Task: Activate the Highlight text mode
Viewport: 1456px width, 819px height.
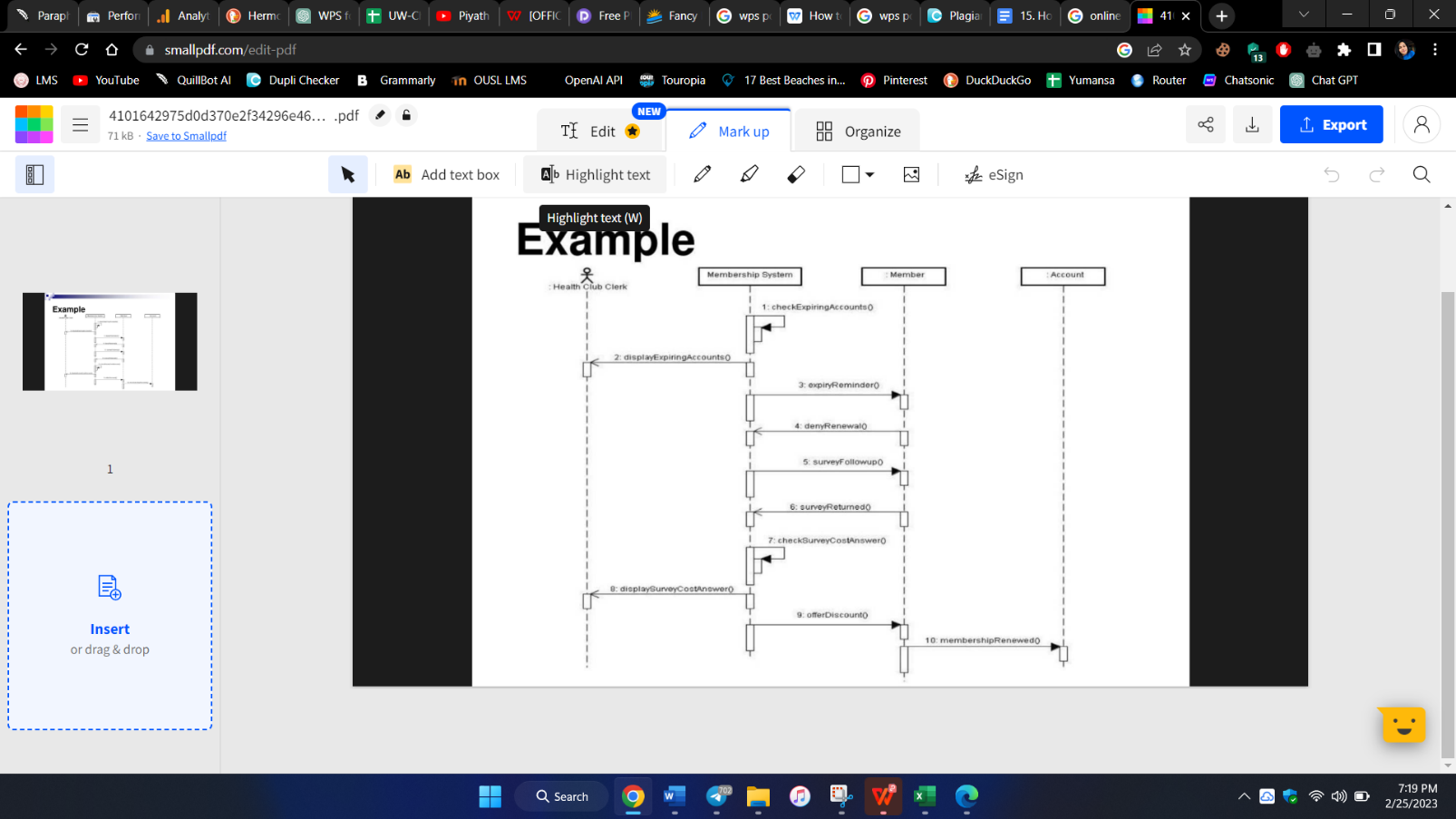Action: tap(595, 174)
